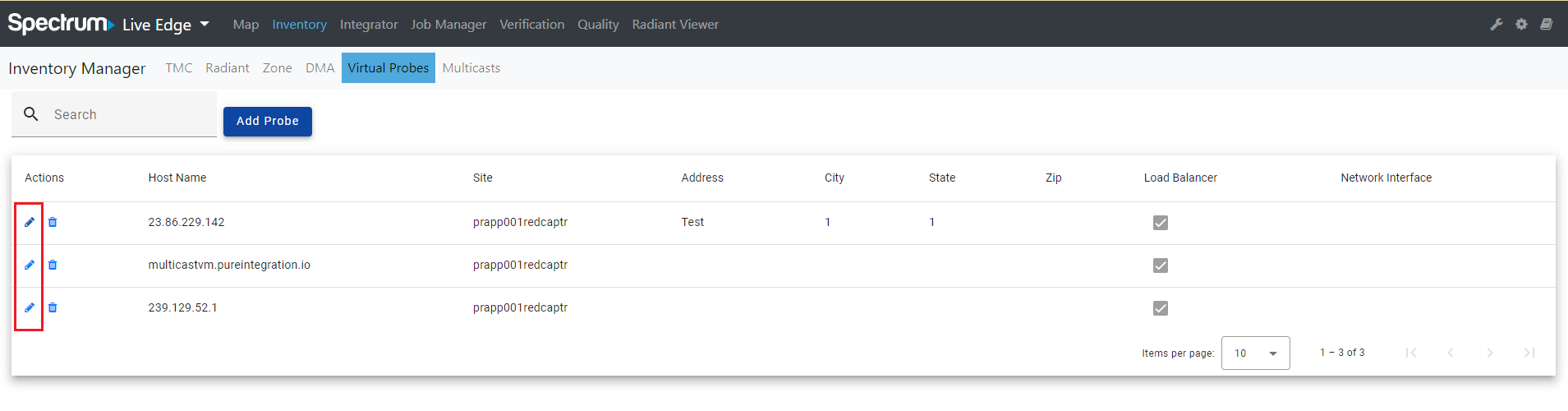Select host name 239.129.52.1
Image resolution: width=1568 pixels, height=411 pixels.
click(182, 307)
